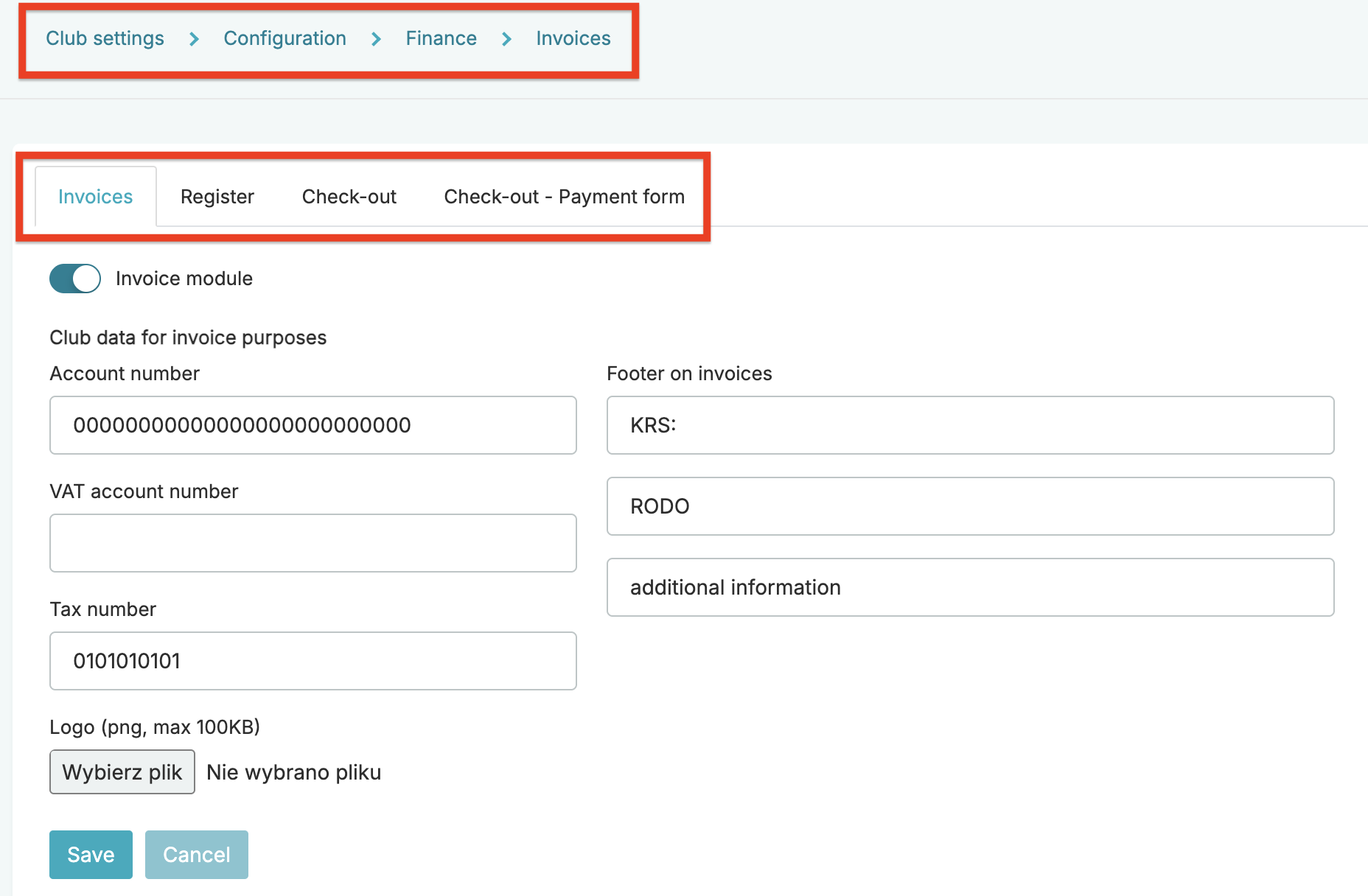The height and width of the screenshot is (896, 1368).
Task: Click the additional information footer field
Action: coord(970,587)
